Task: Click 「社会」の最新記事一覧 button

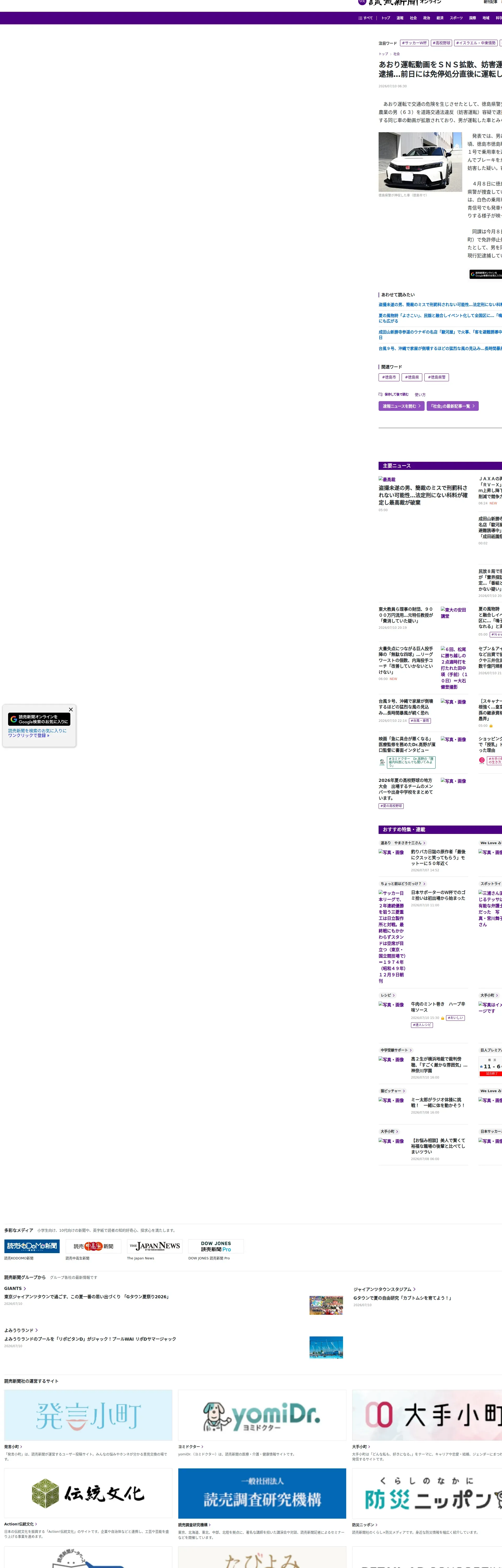Action: pyautogui.click(x=453, y=406)
